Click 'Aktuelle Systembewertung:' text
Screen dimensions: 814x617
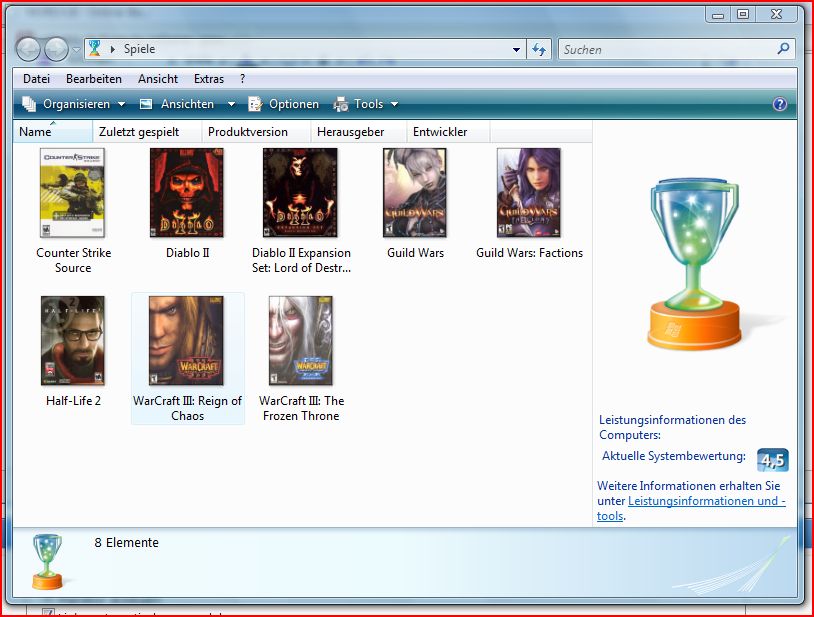(x=674, y=456)
